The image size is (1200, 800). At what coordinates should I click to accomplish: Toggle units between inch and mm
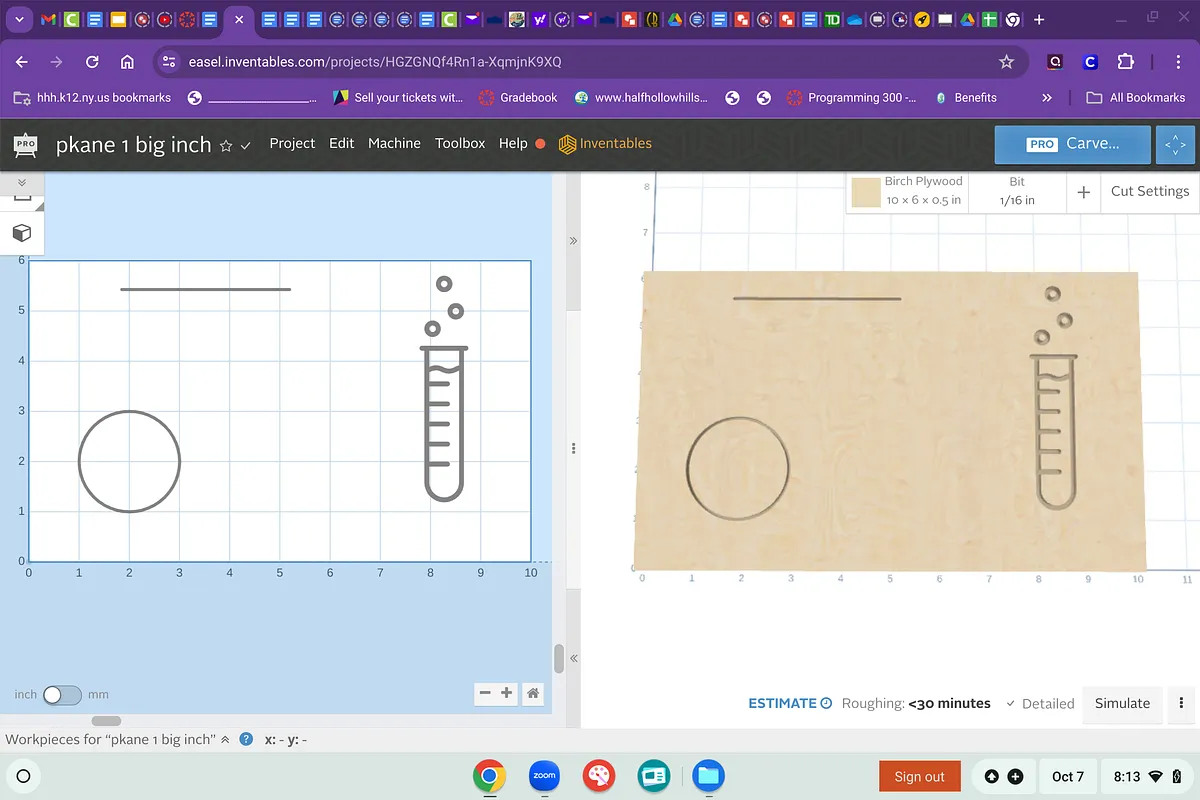tap(61, 694)
